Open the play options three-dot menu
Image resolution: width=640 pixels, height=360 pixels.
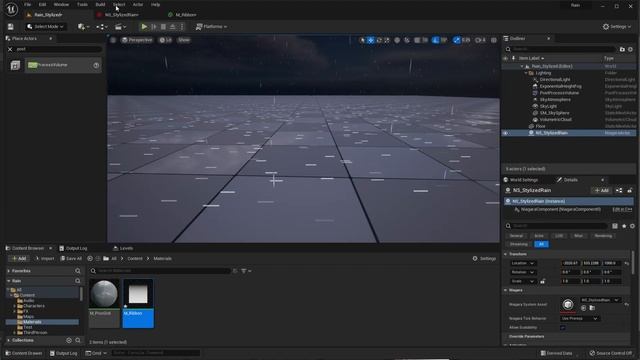point(182,27)
